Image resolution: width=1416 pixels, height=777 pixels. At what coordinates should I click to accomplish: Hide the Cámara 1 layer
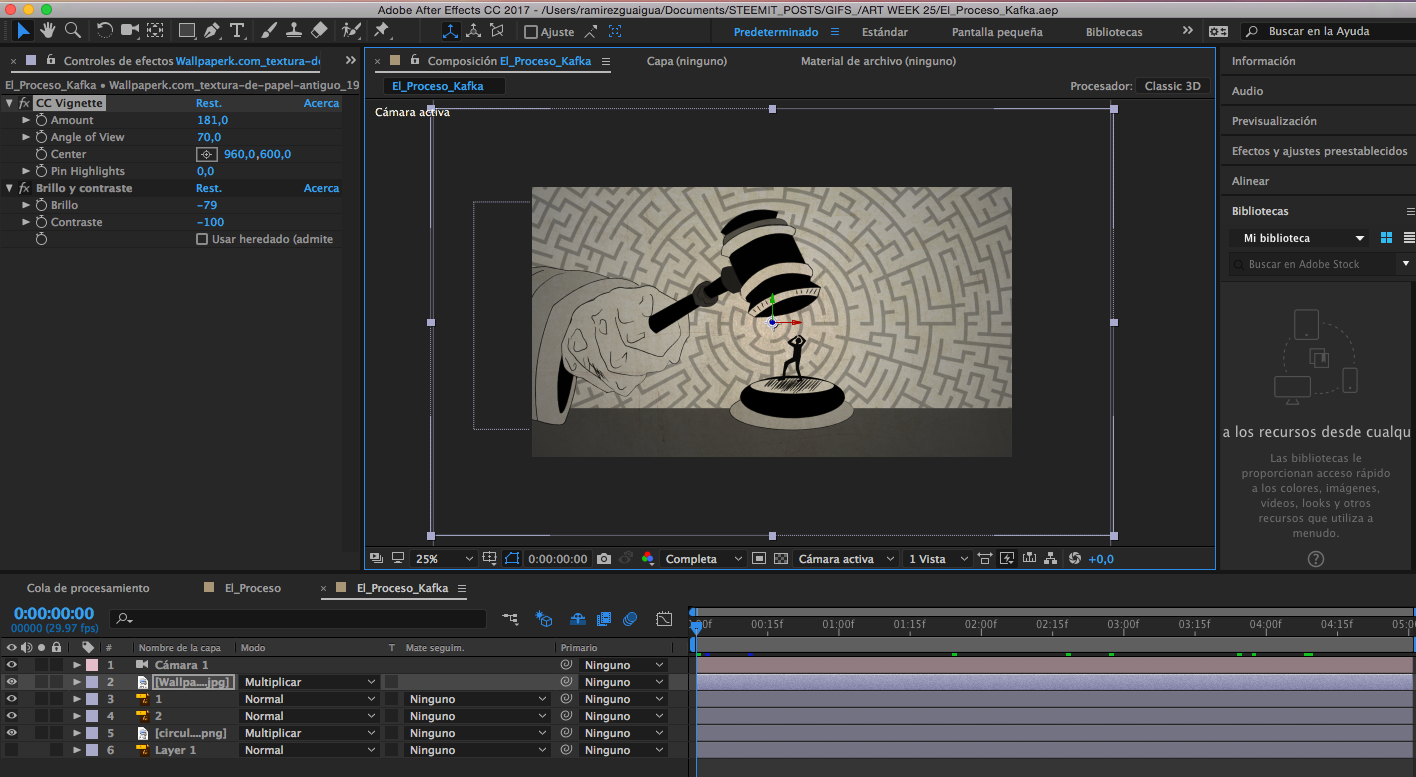click(12, 665)
